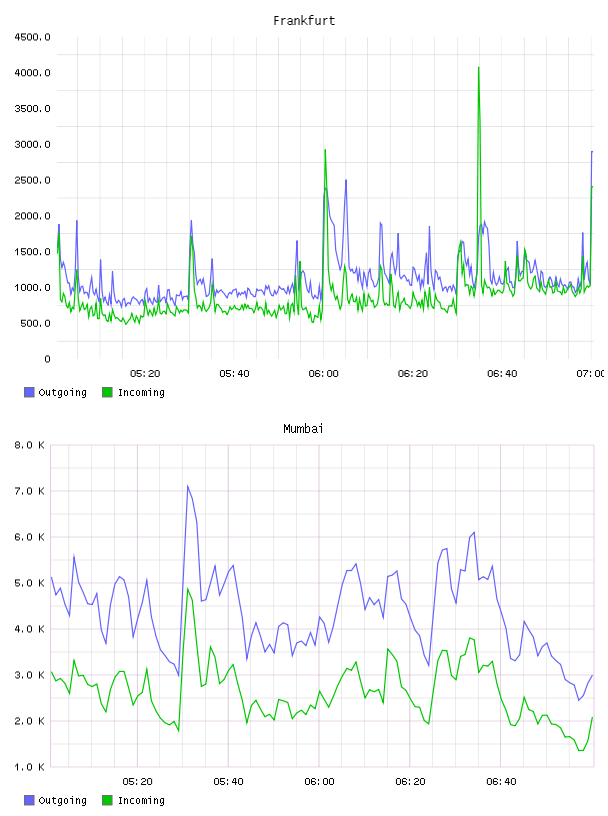Image resolution: width=608 pixels, height=816 pixels.
Task: Click the 4500.0 y-axis label in Frankfurt
Action: point(32,37)
